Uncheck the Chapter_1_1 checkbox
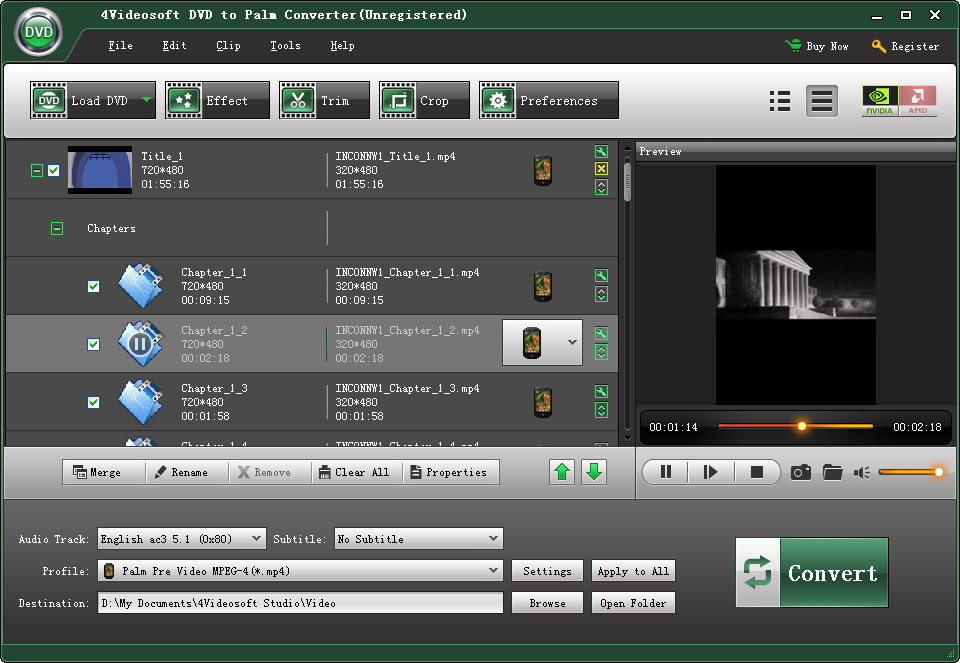Viewport: 960px width, 663px height. coord(93,287)
